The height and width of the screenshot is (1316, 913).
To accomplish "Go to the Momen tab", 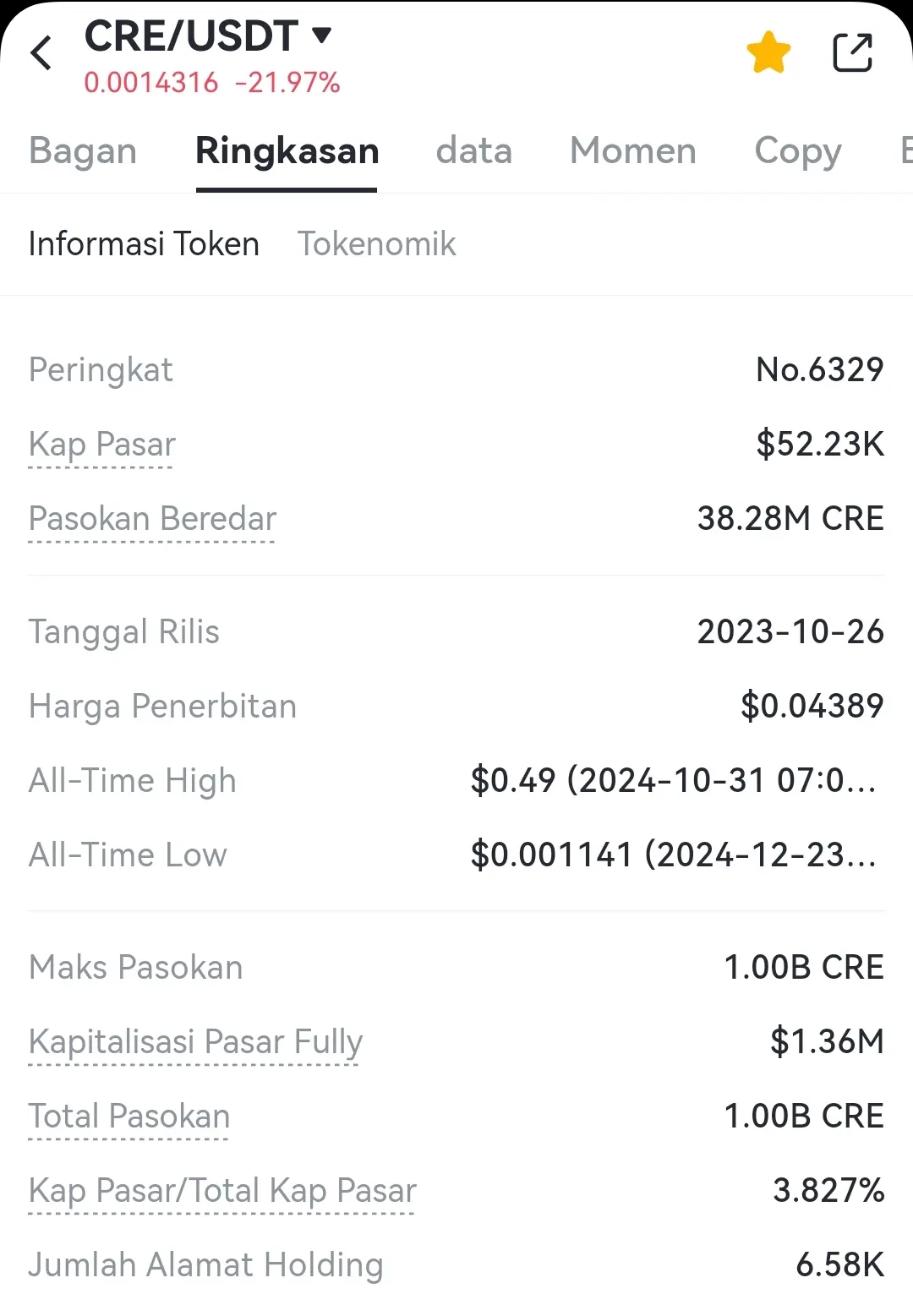I will [x=632, y=150].
